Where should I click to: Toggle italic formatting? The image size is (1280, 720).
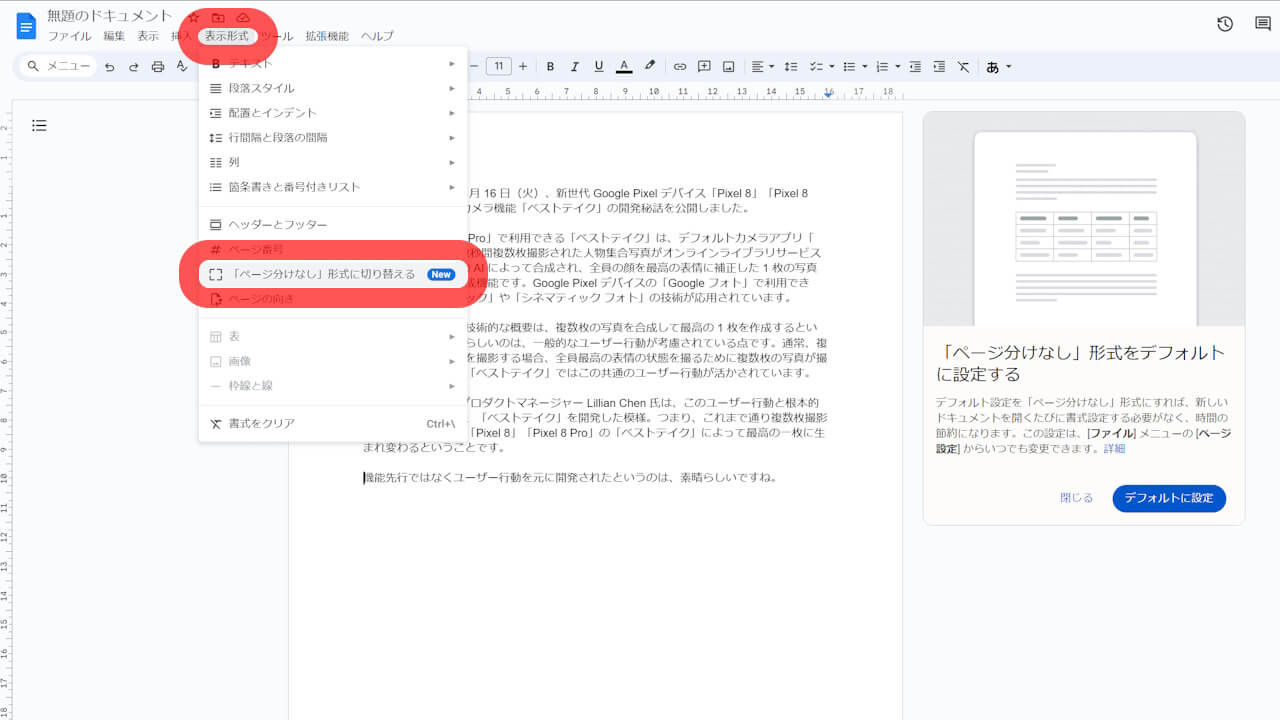tap(574, 67)
